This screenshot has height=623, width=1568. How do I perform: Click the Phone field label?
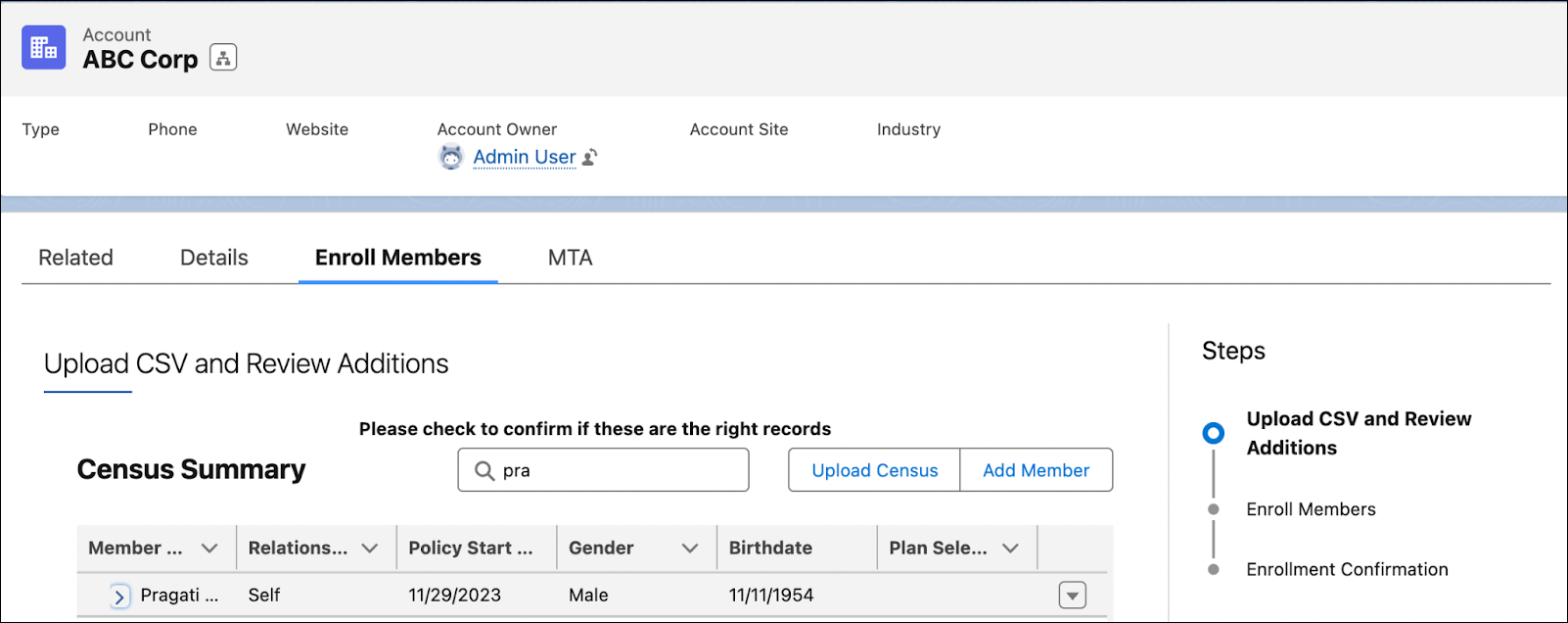(x=172, y=129)
